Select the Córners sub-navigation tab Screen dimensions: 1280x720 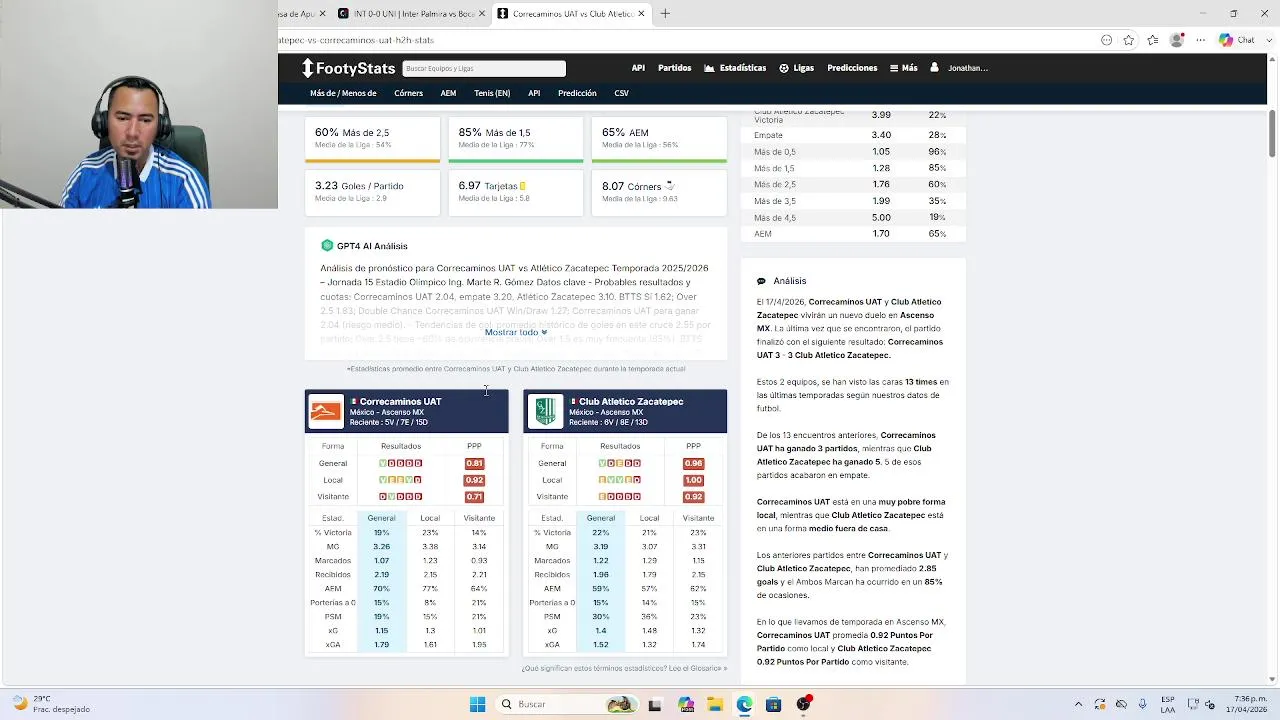click(408, 93)
